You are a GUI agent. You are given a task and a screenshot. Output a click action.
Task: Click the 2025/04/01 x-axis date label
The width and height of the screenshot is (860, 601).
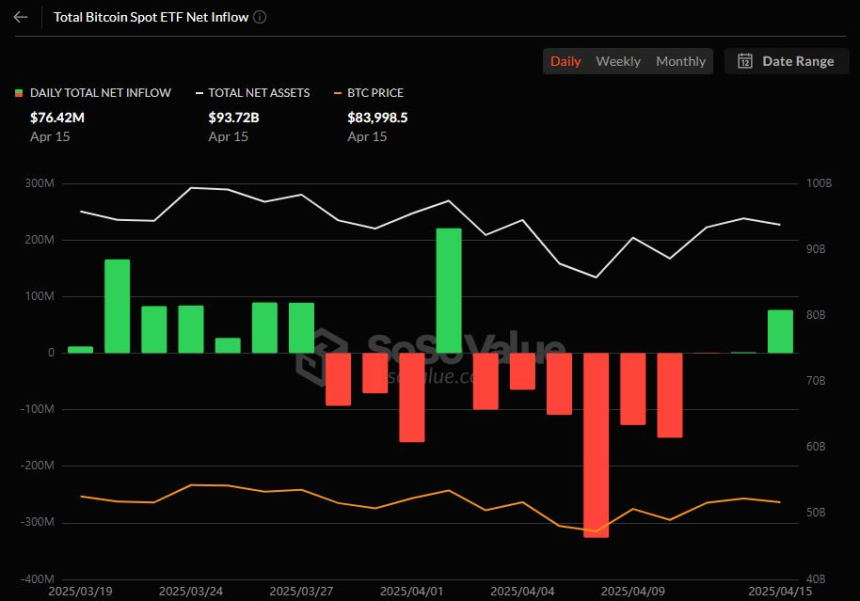pos(411,591)
